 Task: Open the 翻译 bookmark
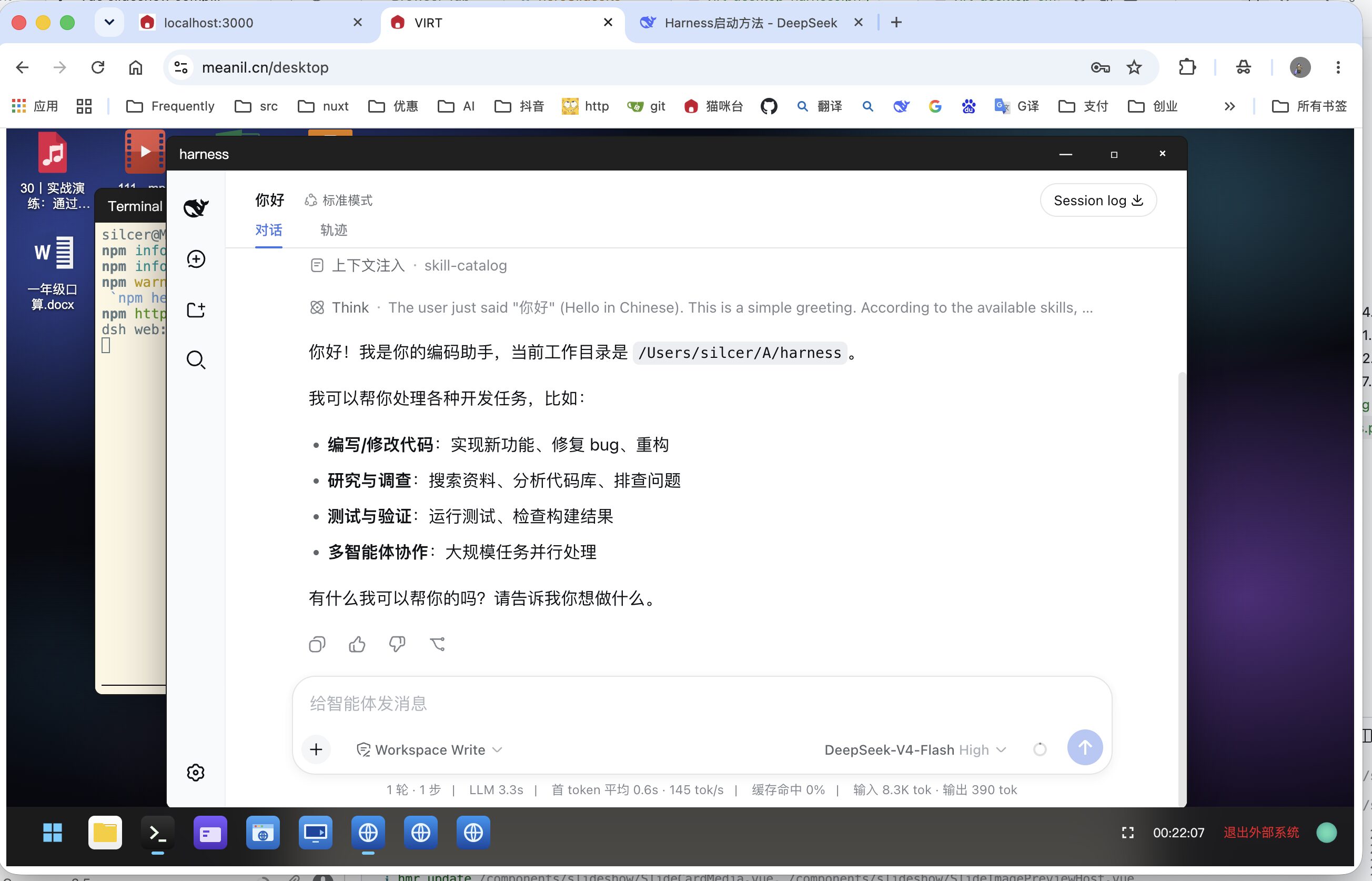pyautogui.click(x=820, y=106)
